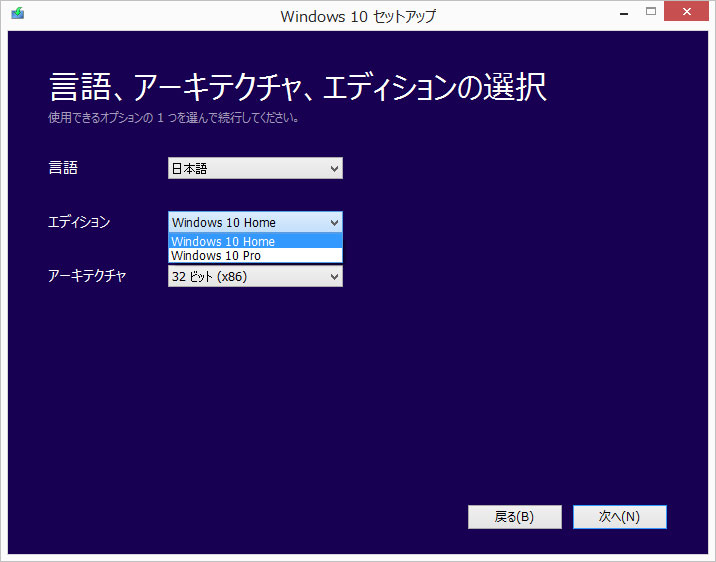Click the Windows 10 setup icon in title bar
The height and width of the screenshot is (562, 716).
click(x=18, y=13)
